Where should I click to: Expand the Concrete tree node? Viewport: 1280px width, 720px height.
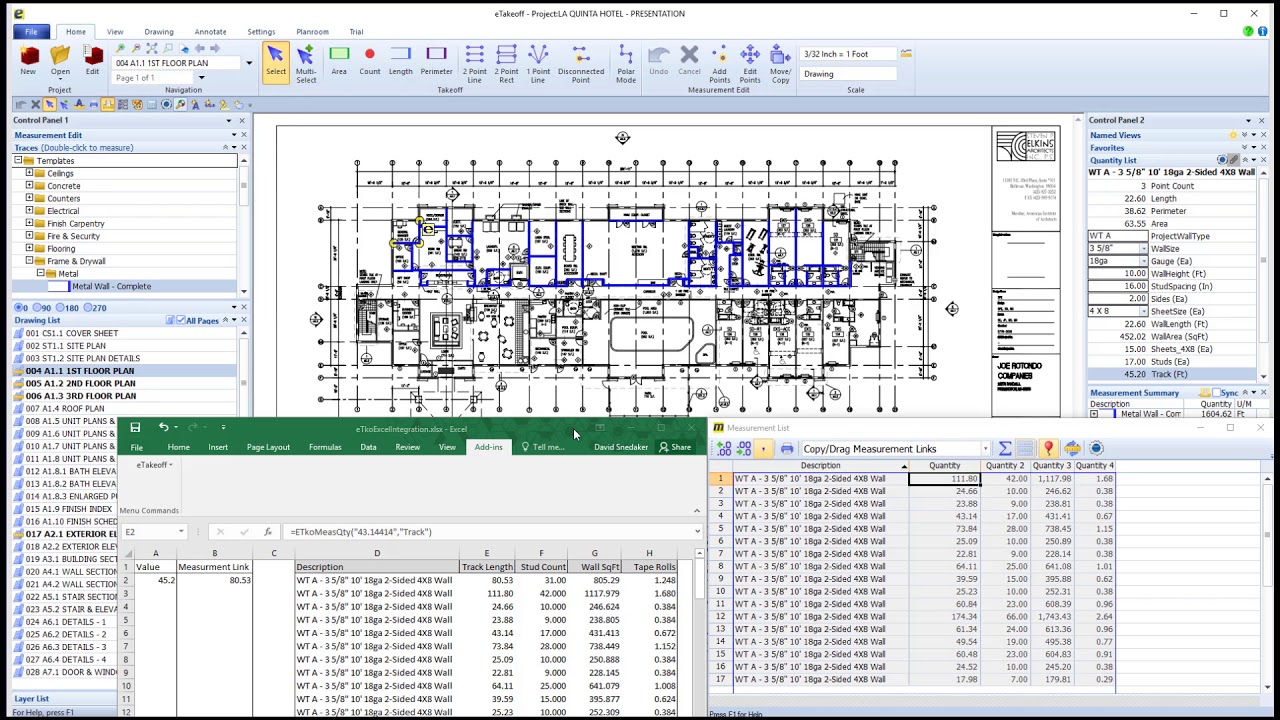coord(29,186)
